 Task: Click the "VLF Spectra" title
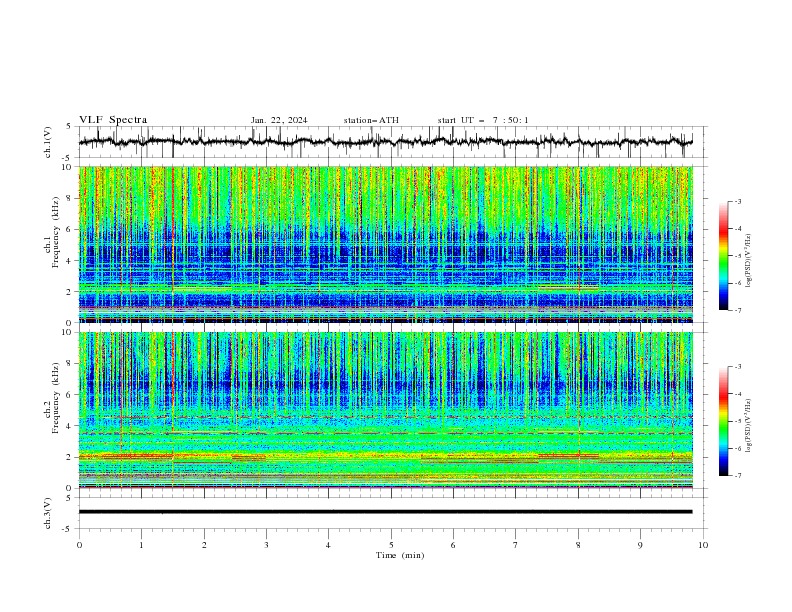tap(113, 120)
